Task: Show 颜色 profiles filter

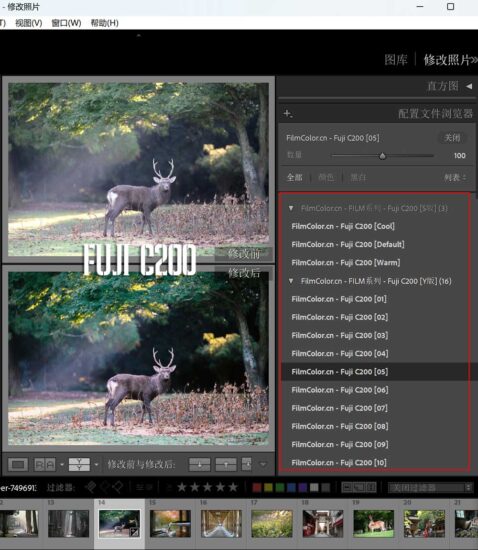Action: [x=326, y=177]
